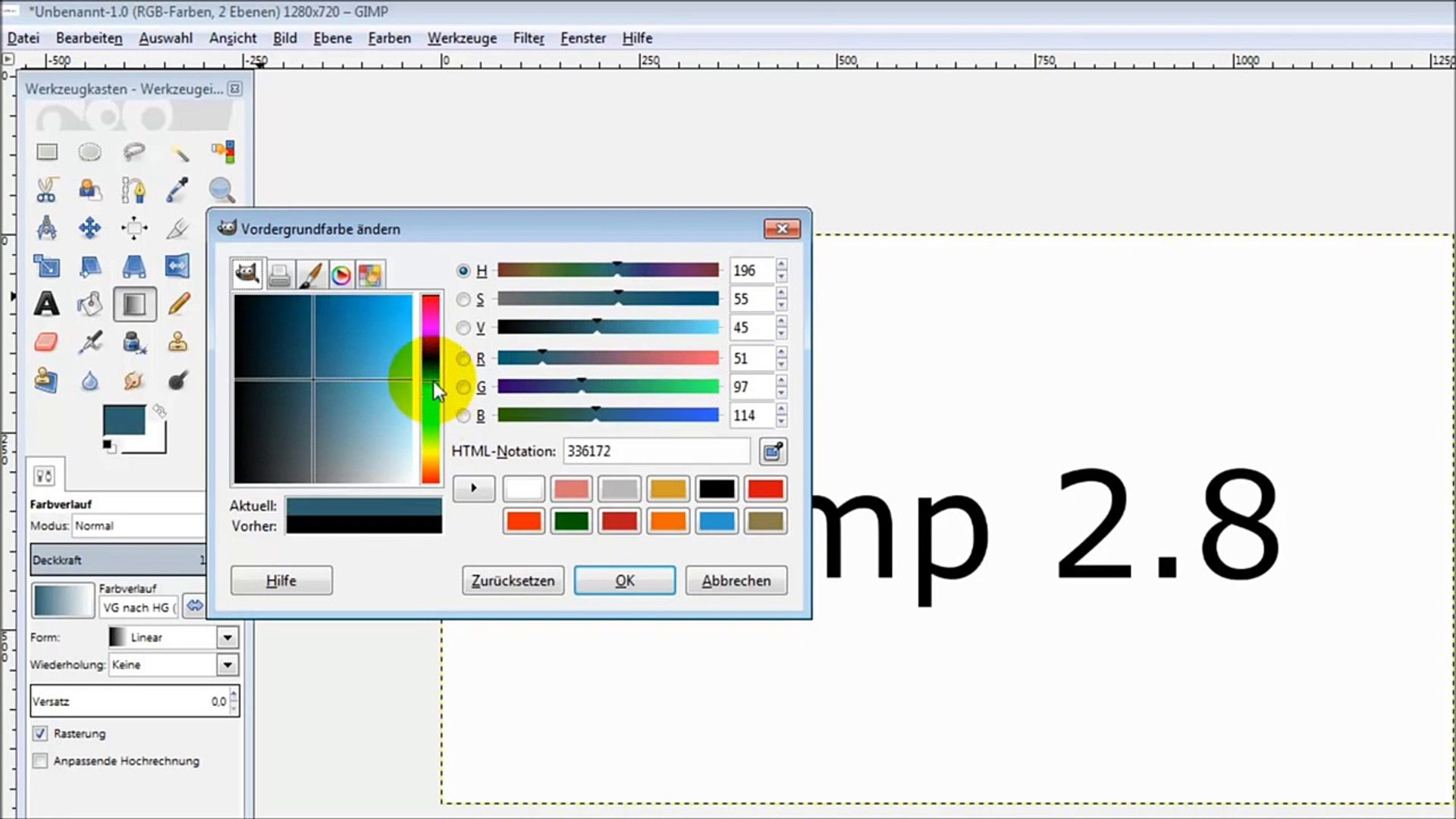This screenshot has height=819, width=1456.
Task: Select the Free Select lasso tool
Action: 134,152
